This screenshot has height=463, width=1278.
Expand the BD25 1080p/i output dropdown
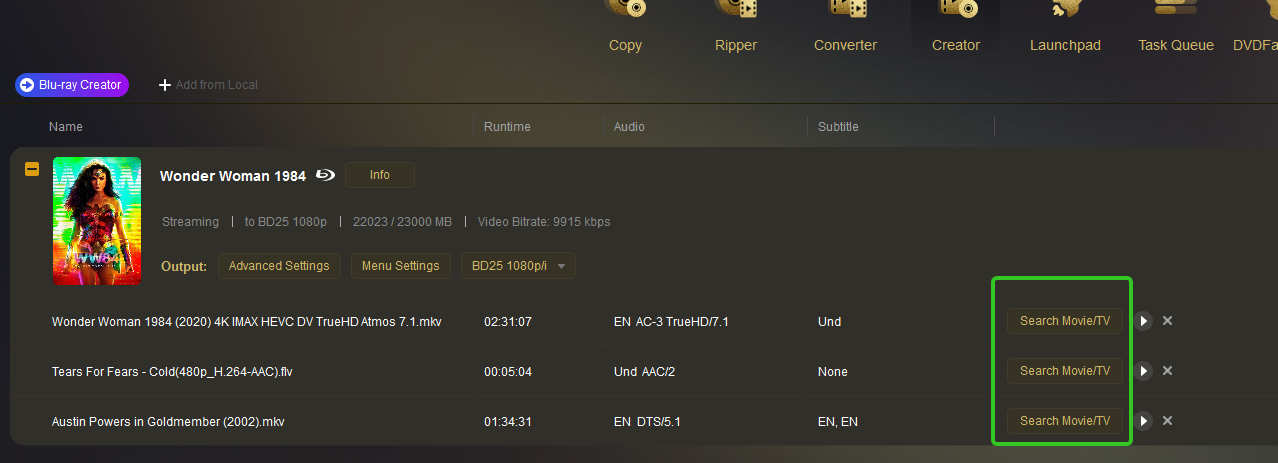(x=518, y=266)
